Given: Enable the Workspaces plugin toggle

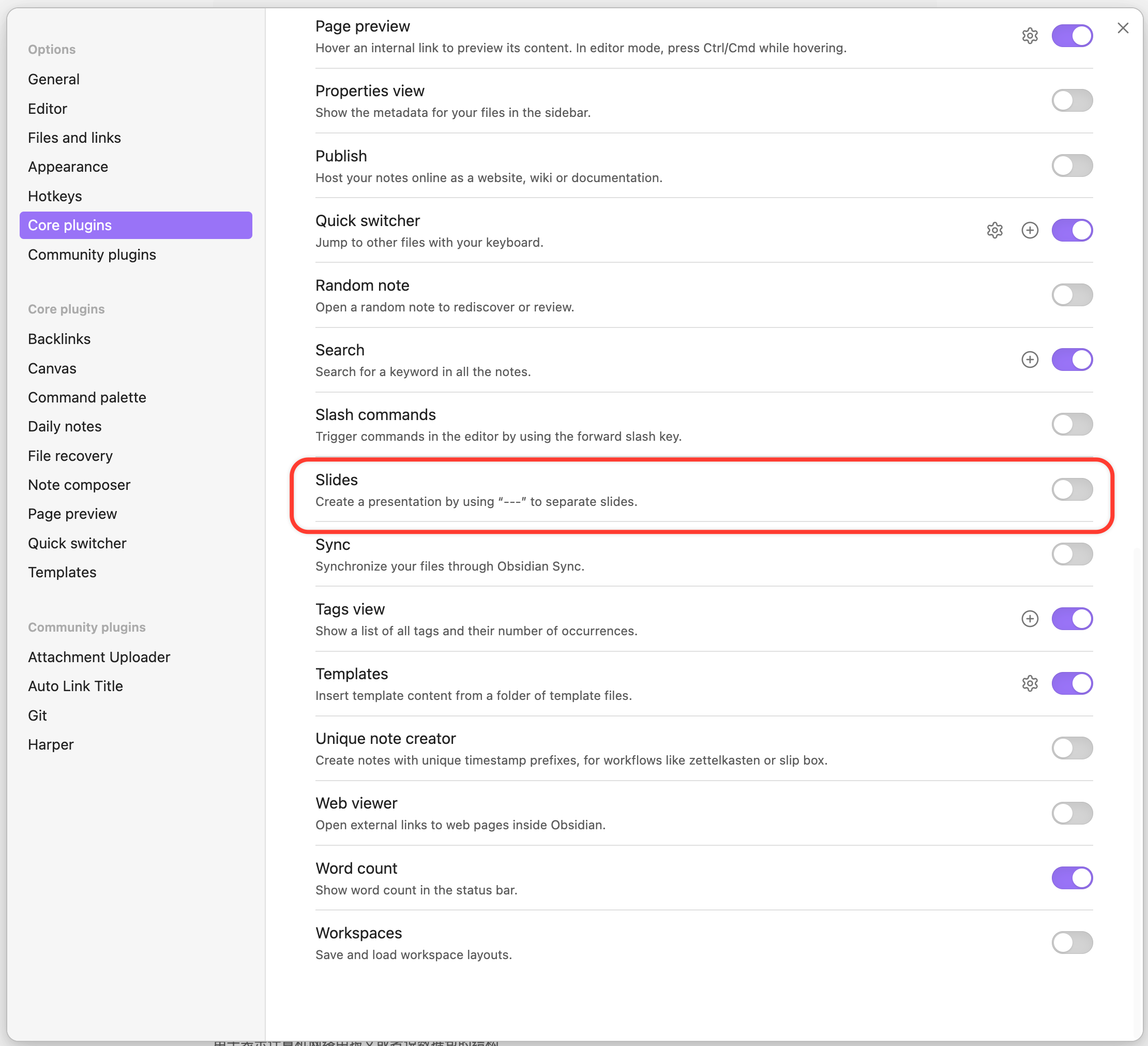Looking at the screenshot, I should pyautogui.click(x=1071, y=943).
